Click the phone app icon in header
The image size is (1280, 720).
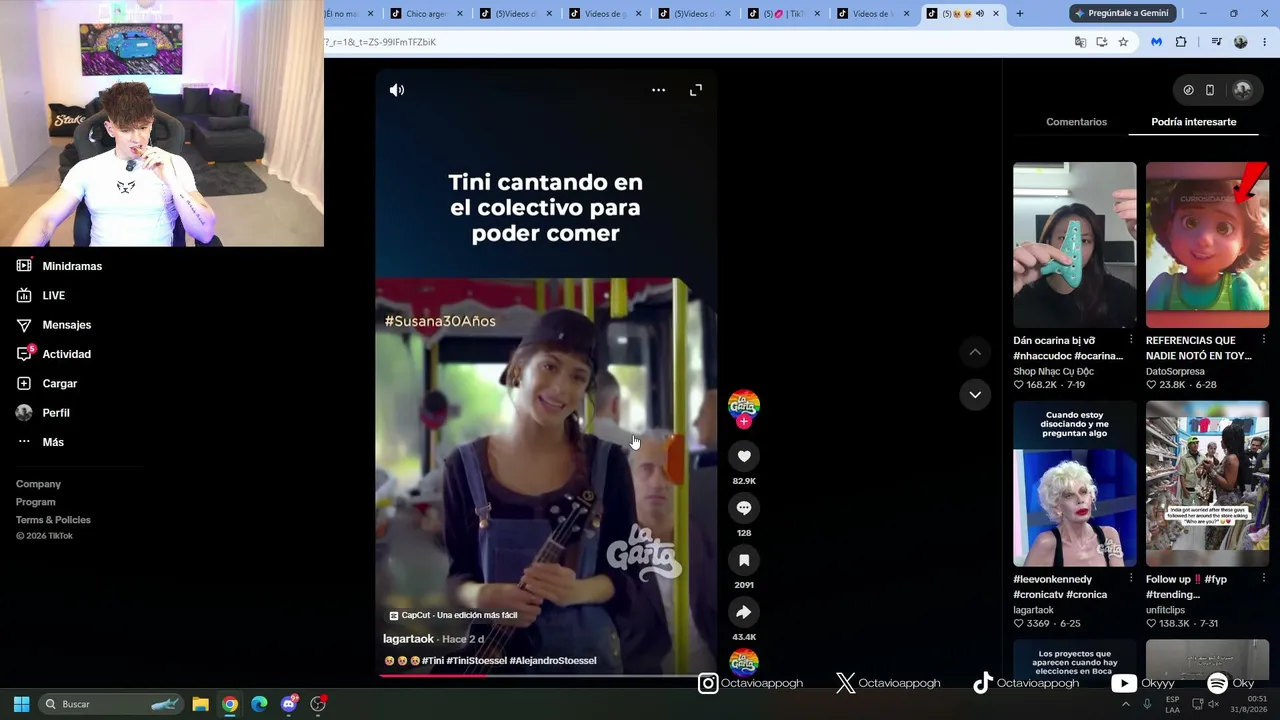coord(1210,90)
